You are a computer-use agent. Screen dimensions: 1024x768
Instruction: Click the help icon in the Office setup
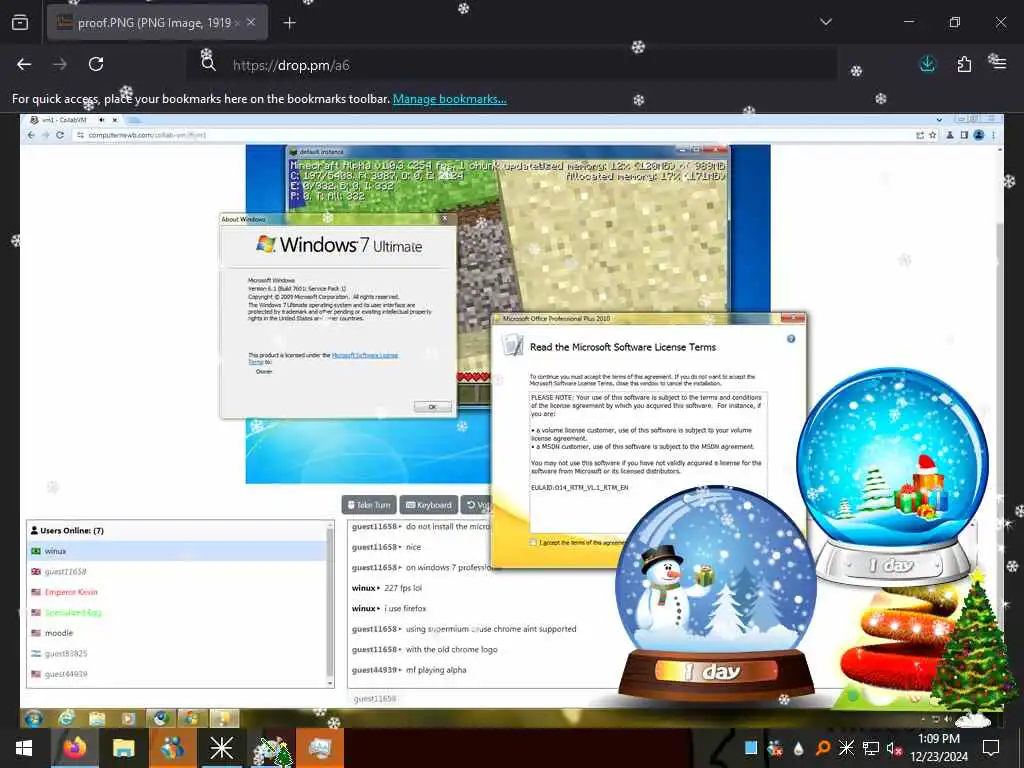[791, 339]
